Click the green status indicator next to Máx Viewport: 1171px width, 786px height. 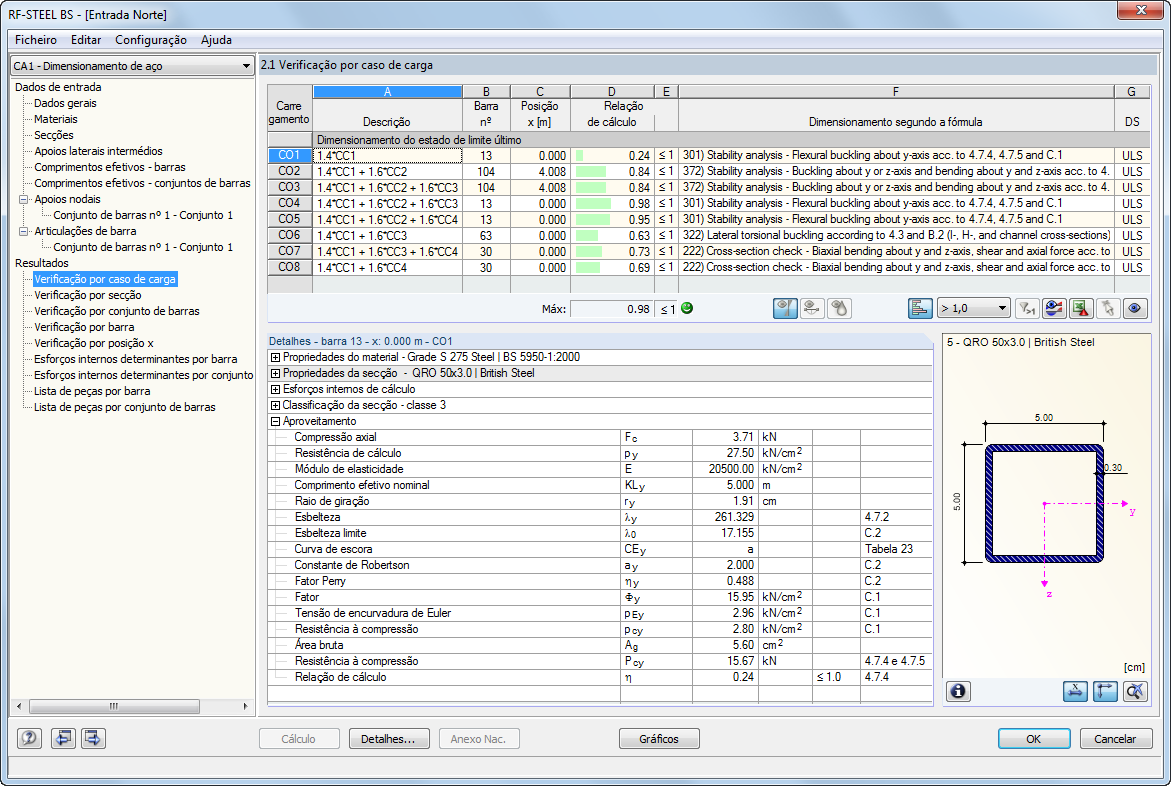pos(687,308)
